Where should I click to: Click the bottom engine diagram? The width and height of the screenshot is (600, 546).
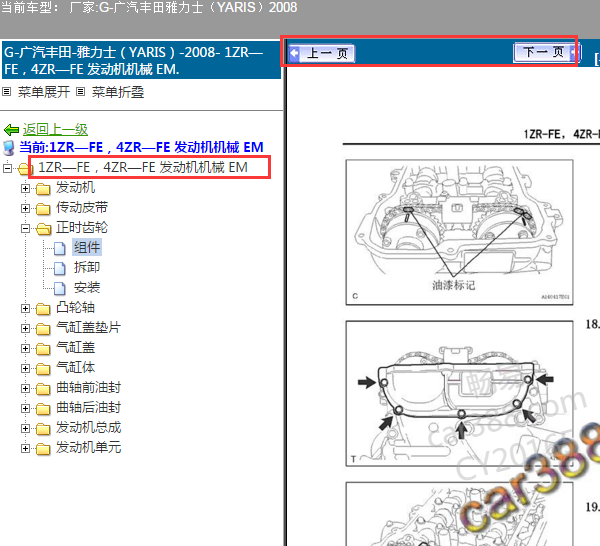(x=459, y=514)
